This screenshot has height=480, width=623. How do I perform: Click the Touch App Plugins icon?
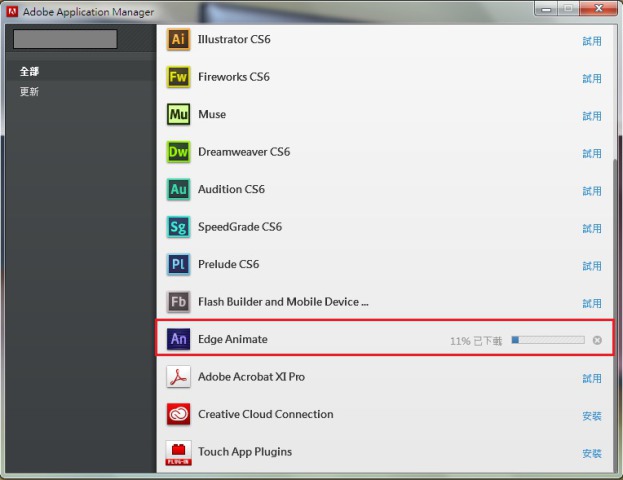[x=178, y=452]
